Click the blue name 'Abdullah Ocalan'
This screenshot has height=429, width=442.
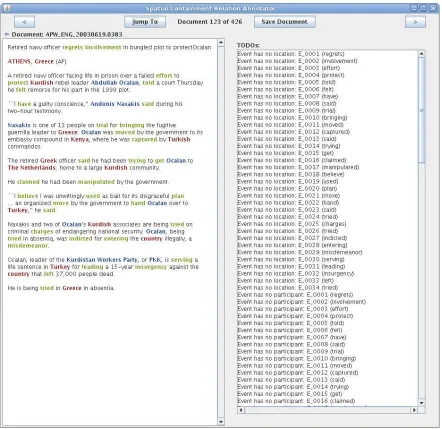pyautogui.click(x=115, y=83)
